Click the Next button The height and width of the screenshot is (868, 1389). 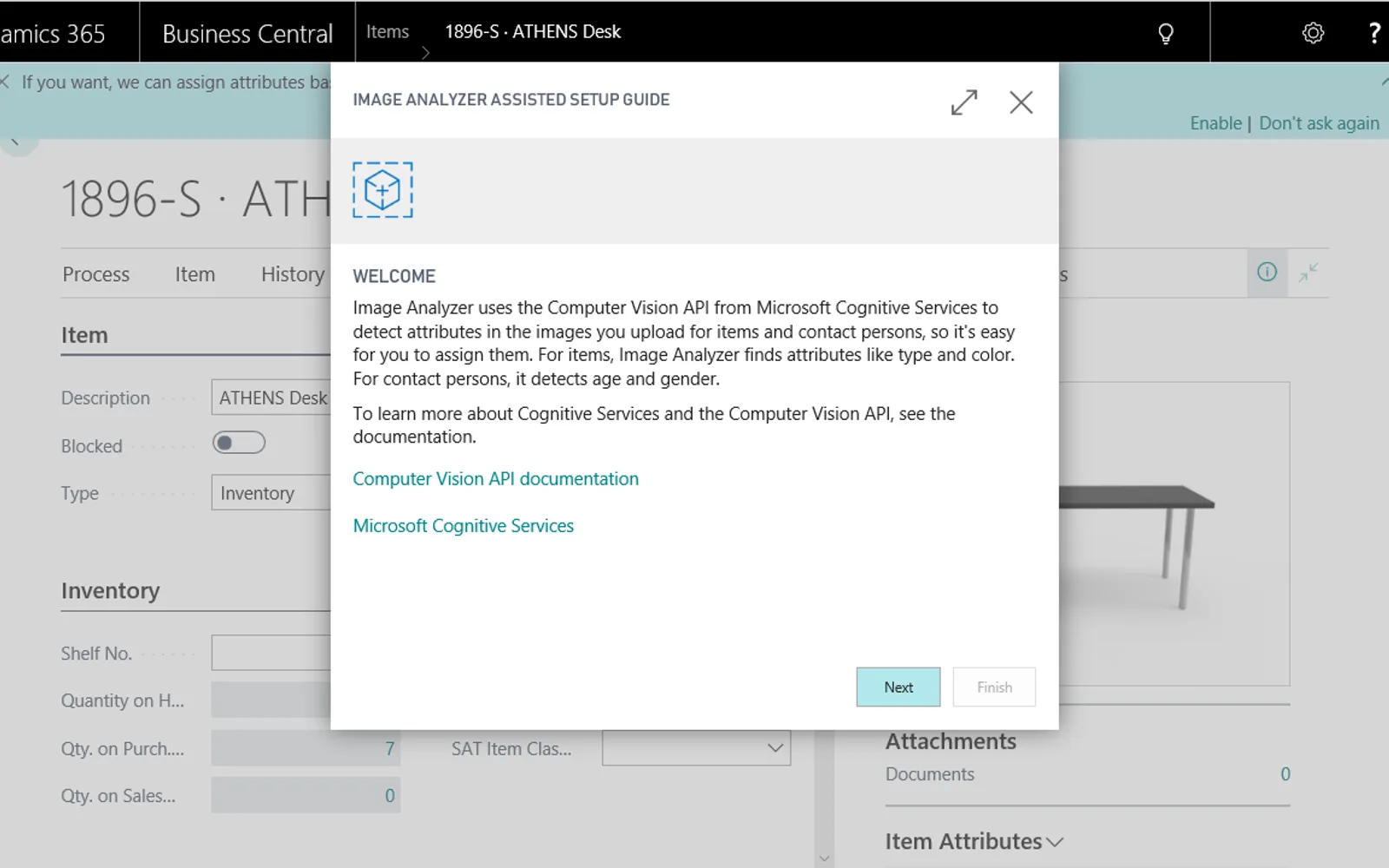point(899,687)
